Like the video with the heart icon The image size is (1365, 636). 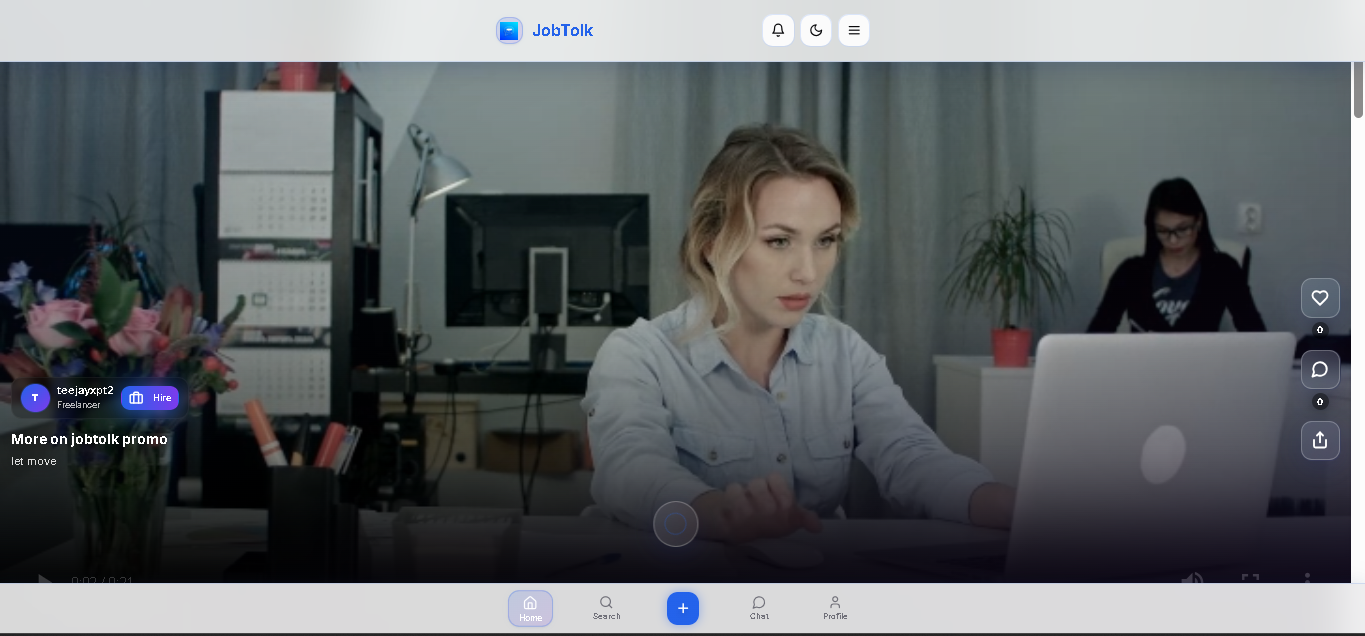(x=1320, y=298)
